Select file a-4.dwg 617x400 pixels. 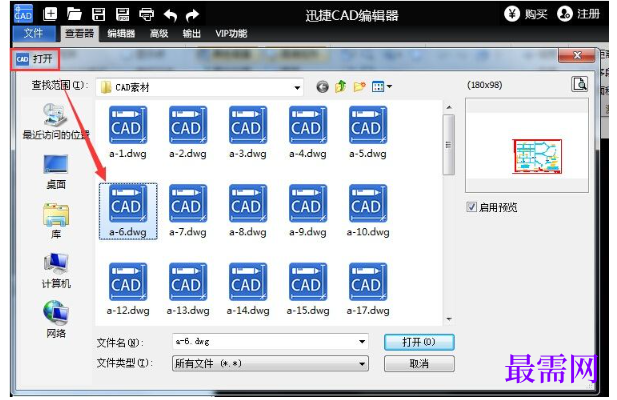308,133
